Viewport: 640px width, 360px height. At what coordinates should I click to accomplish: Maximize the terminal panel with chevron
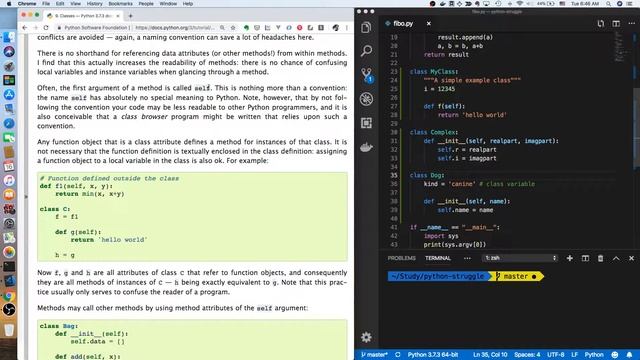(616, 258)
